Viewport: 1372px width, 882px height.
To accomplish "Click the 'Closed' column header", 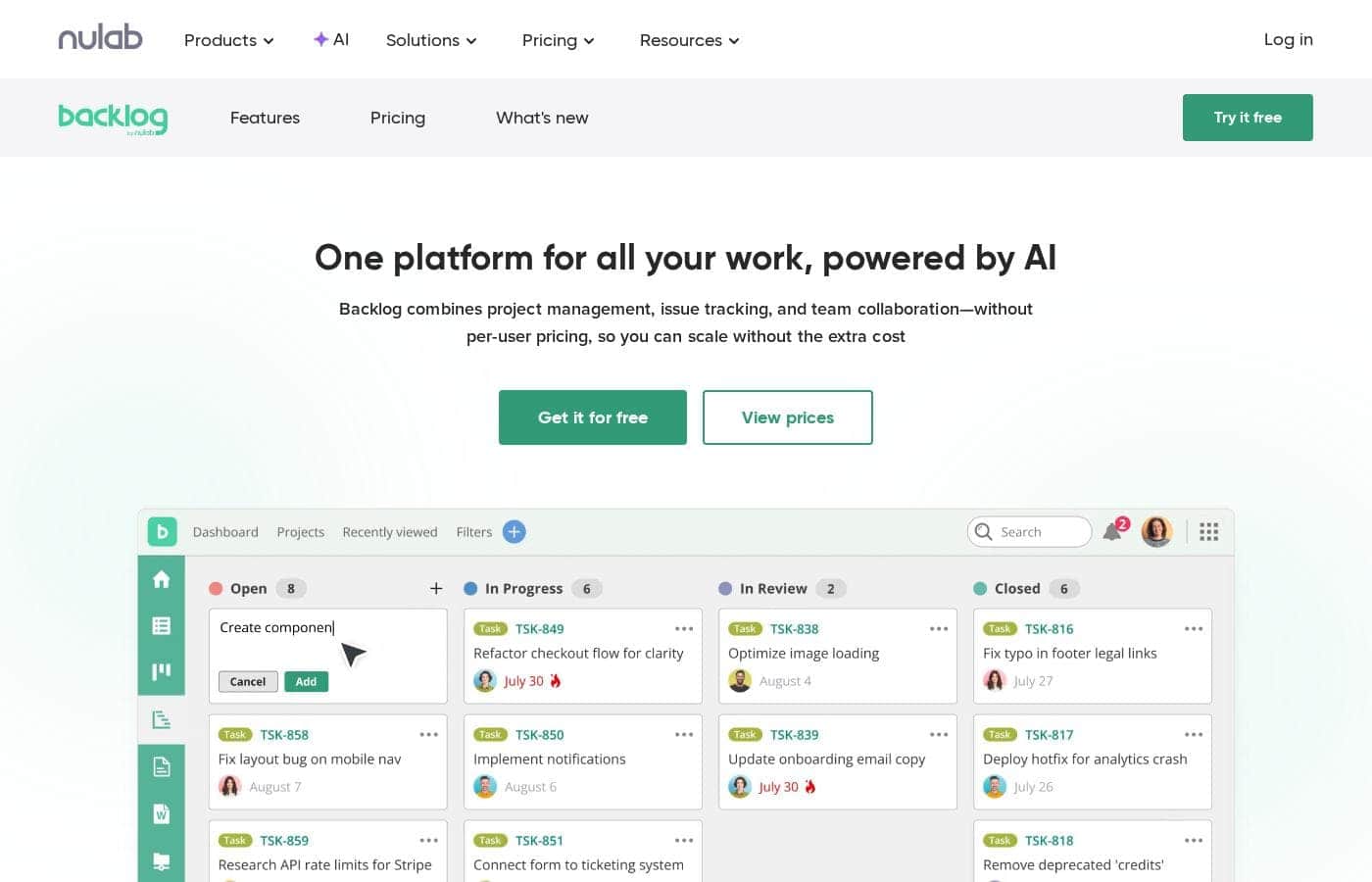I will [1017, 588].
